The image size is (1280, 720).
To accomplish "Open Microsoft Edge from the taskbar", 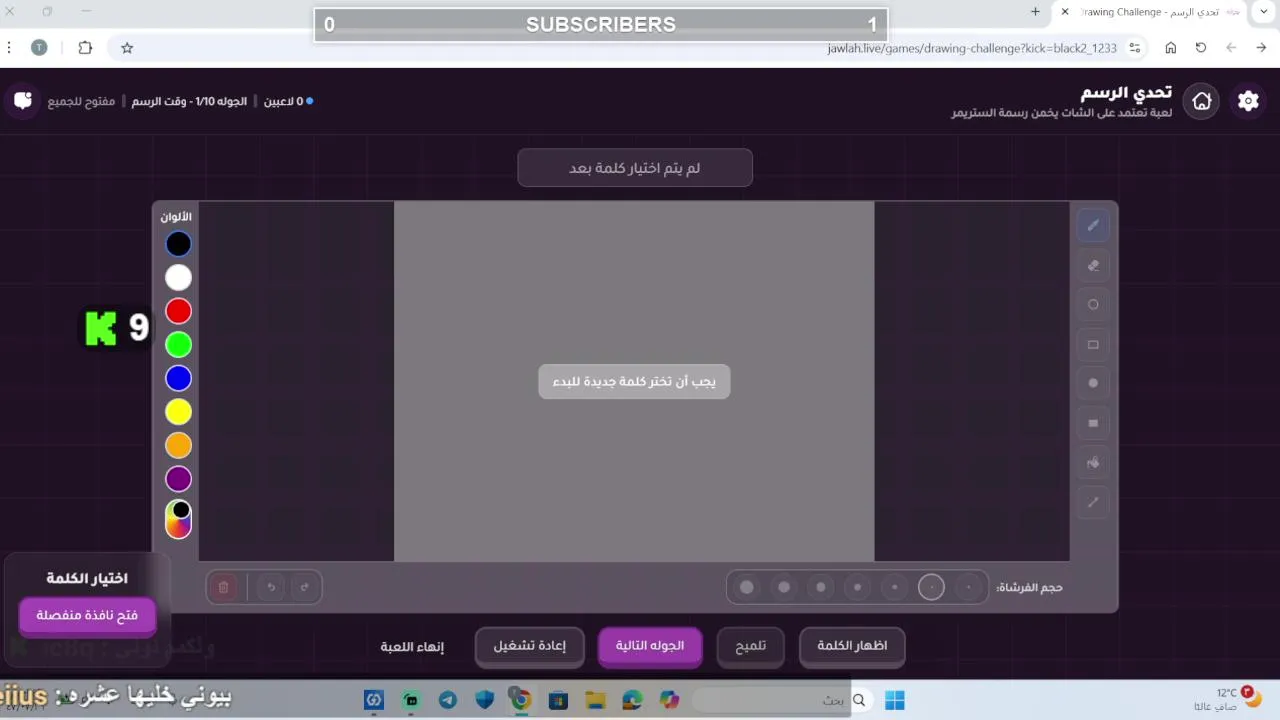I will tap(632, 700).
